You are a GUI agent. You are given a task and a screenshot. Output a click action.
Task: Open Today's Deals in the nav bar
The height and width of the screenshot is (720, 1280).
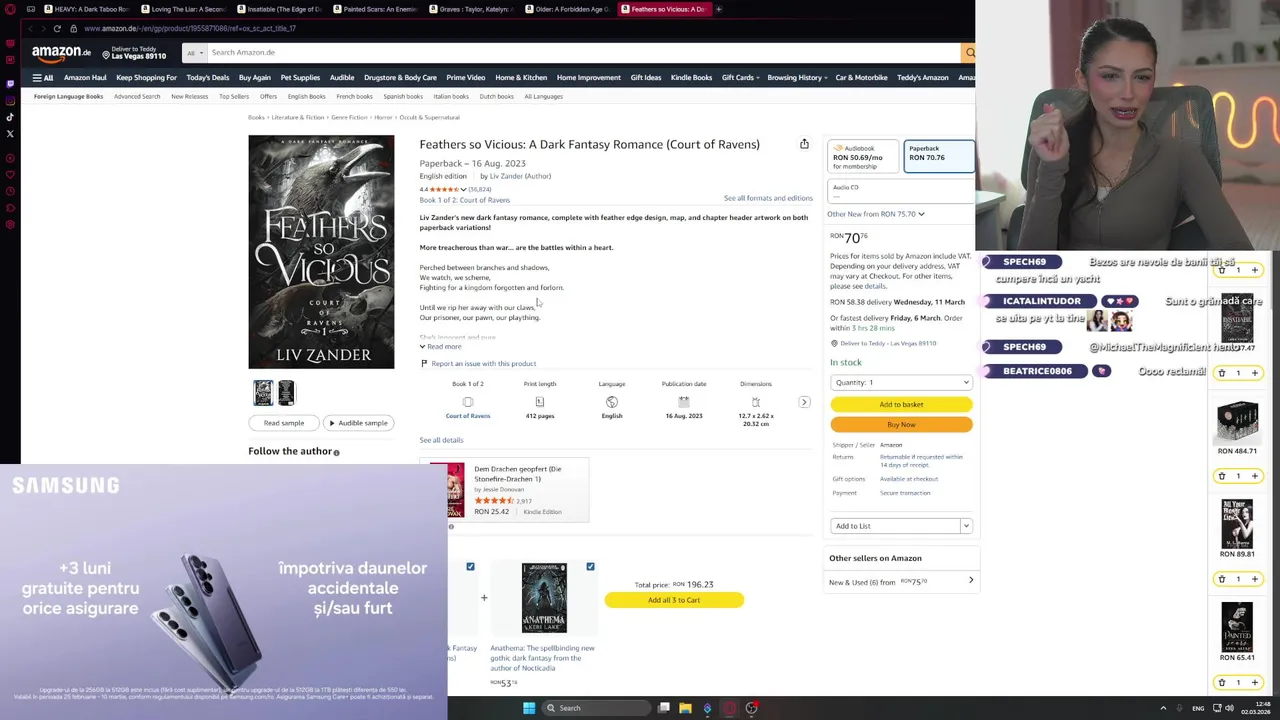207,77
